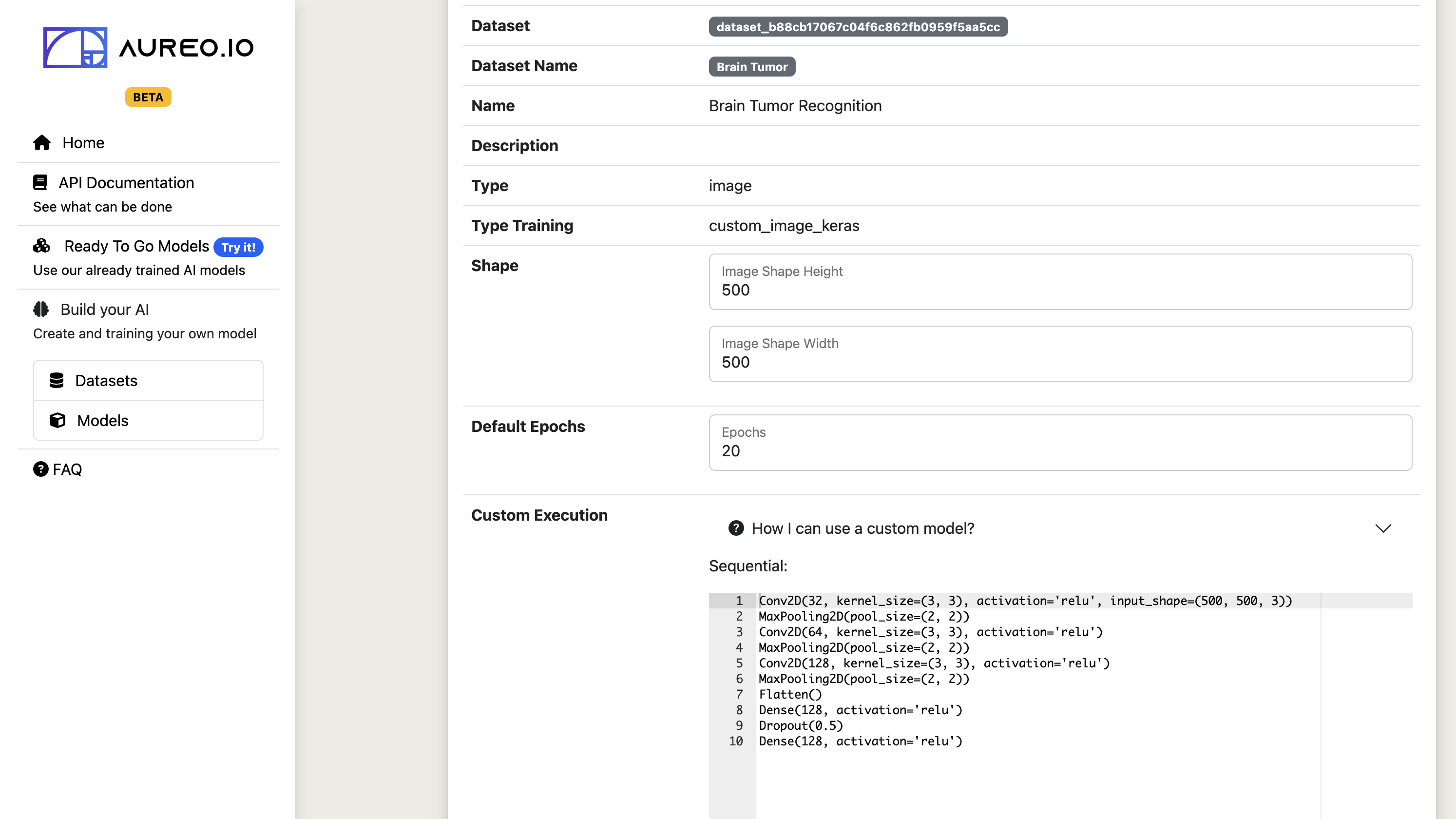Click the Datasets database icon
This screenshot has width=1456, height=819.
(x=57, y=381)
